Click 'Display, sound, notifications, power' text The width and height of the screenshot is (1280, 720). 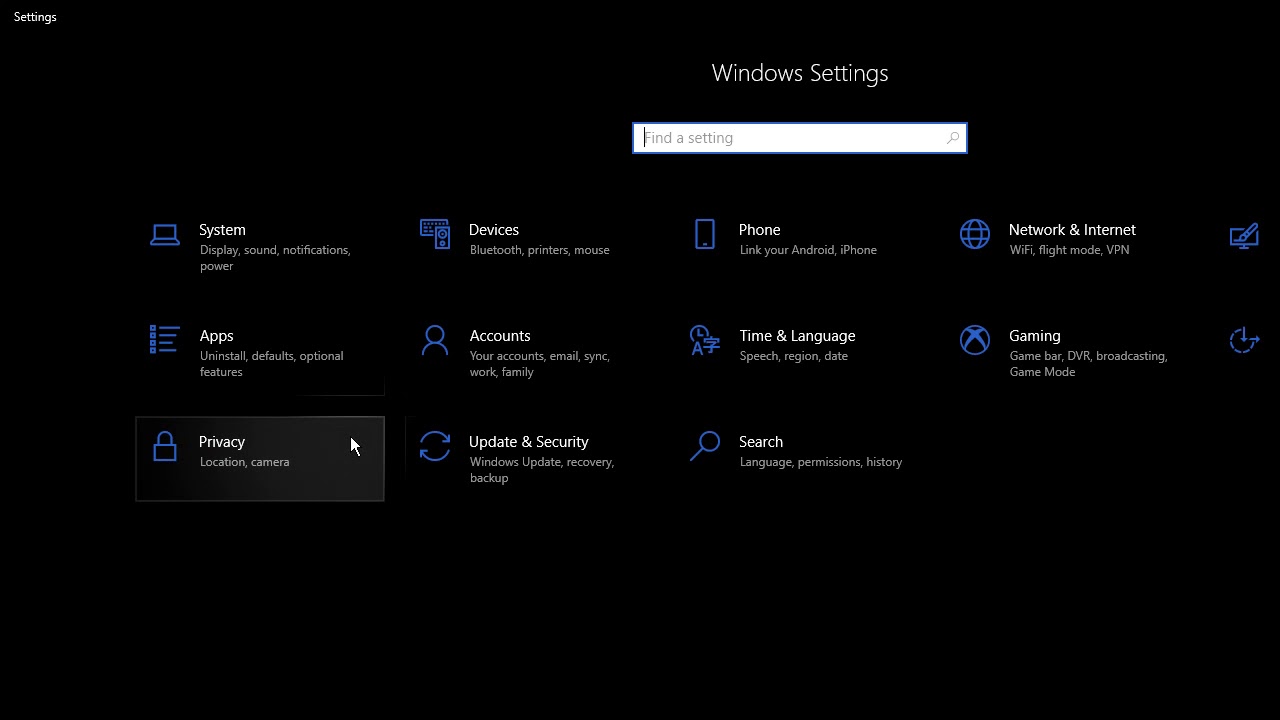tap(275, 258)
